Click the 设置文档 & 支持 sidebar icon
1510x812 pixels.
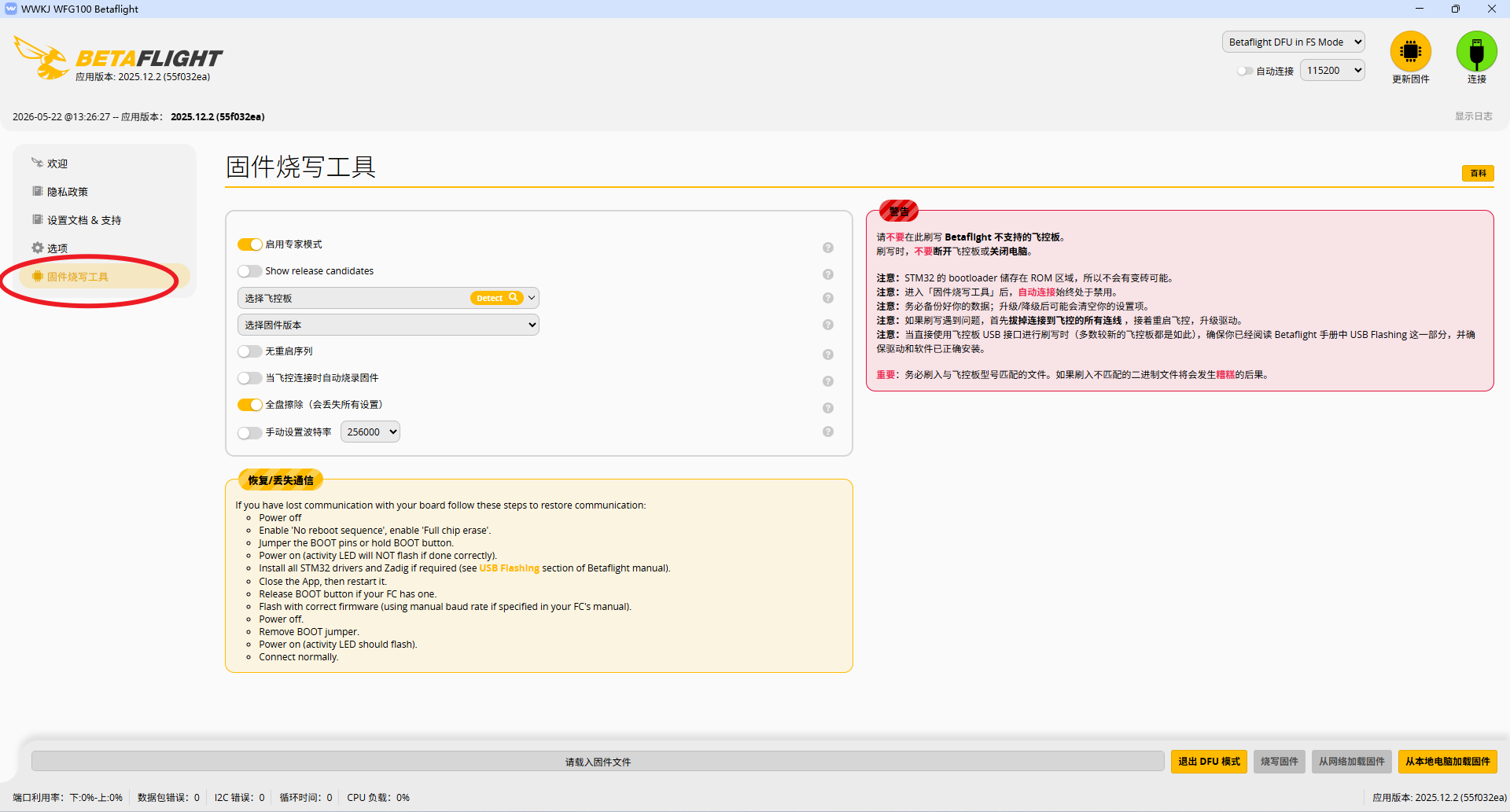point(37,219)
